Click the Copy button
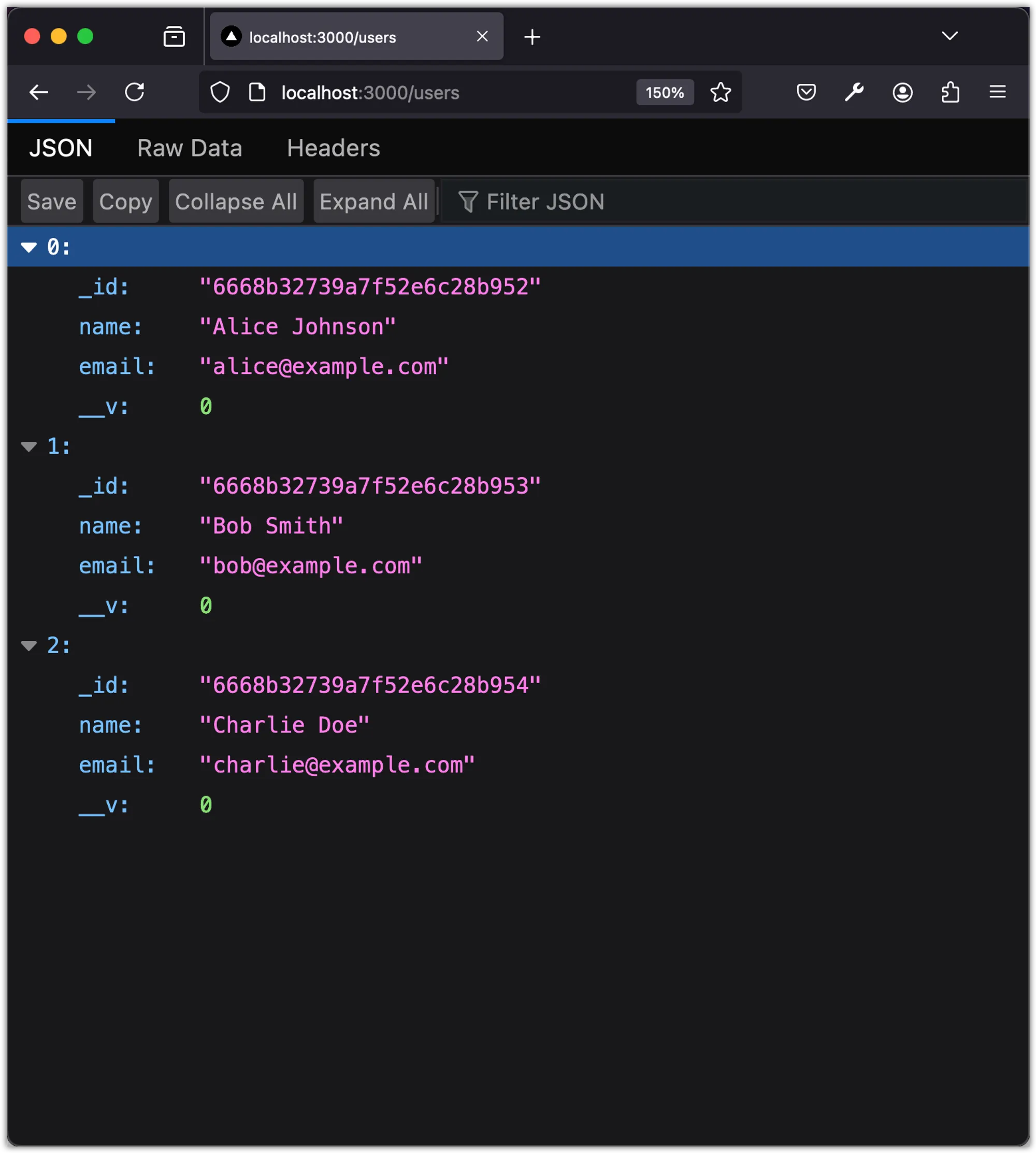The height and width of the screenshot is (1153, 1036). pyautogui.click(x=126, y=201)
